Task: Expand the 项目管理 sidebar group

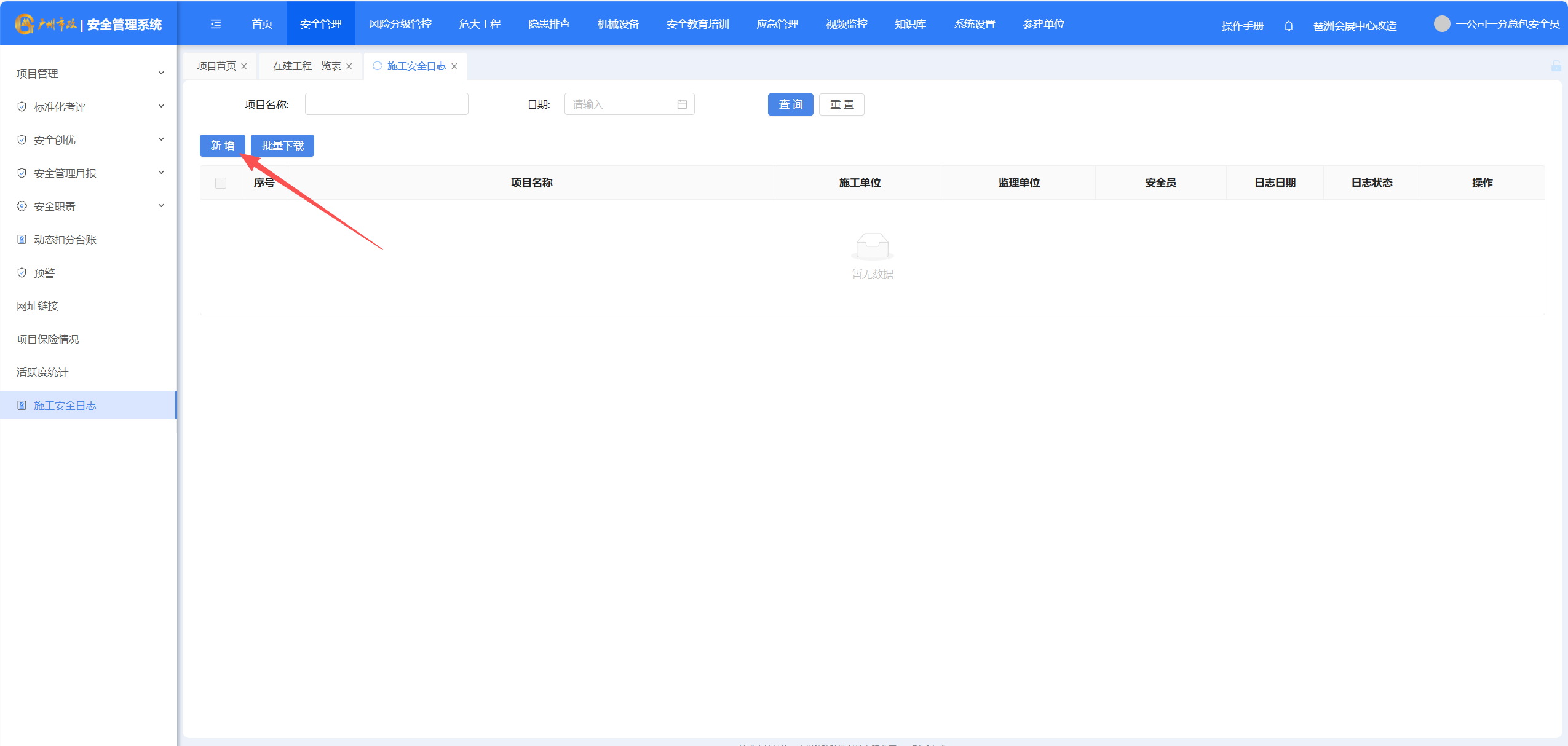Action: pos(161,73)
